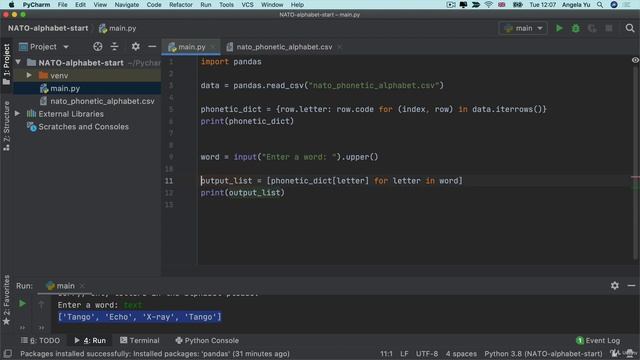Click Locate/Select Opened File target icon
The height and width of the screenshot is (360, 640).
[x=98, y=47]
